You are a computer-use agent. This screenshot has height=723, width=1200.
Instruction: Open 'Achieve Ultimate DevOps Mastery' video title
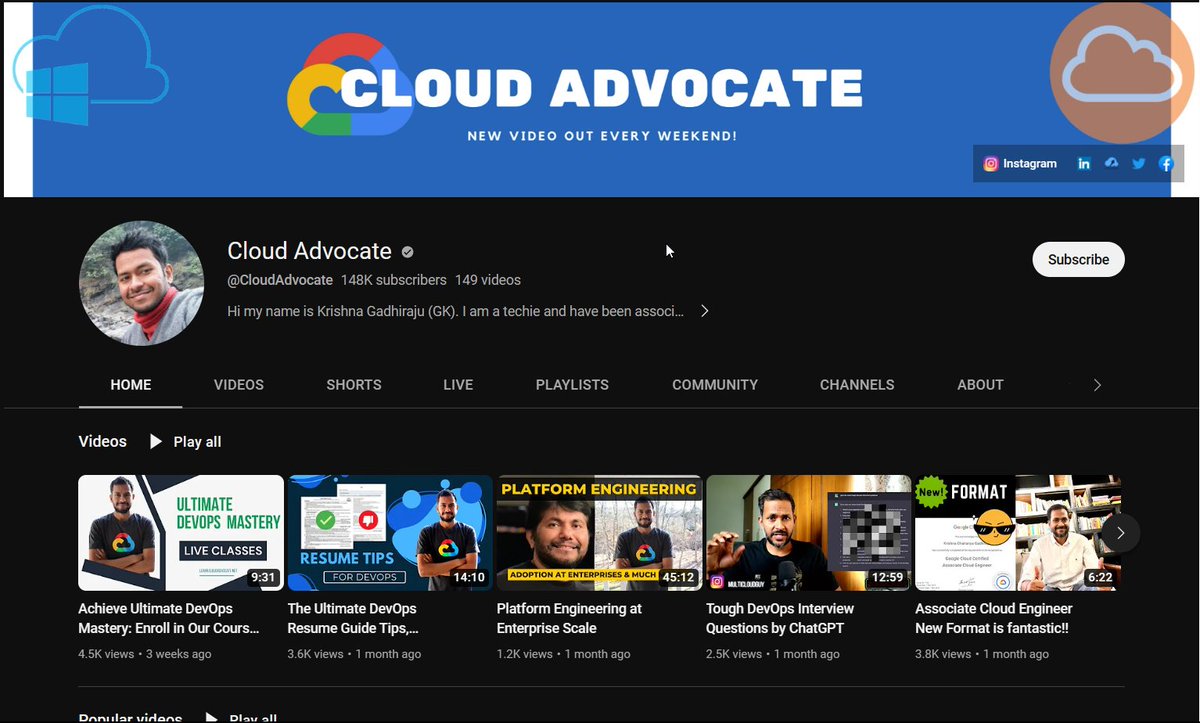click(169, 618)
